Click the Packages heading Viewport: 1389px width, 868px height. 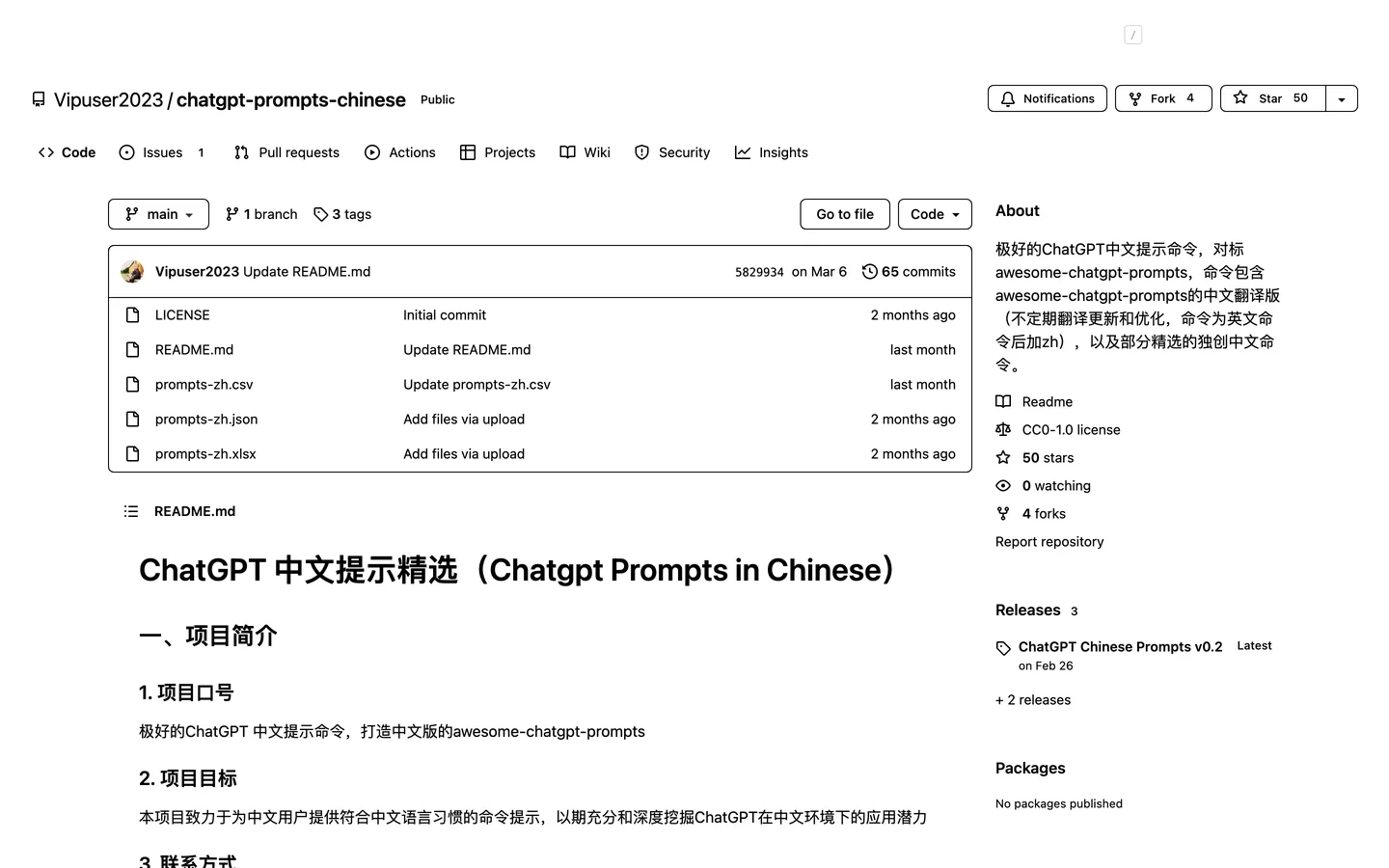click(x=1030, y=769)
